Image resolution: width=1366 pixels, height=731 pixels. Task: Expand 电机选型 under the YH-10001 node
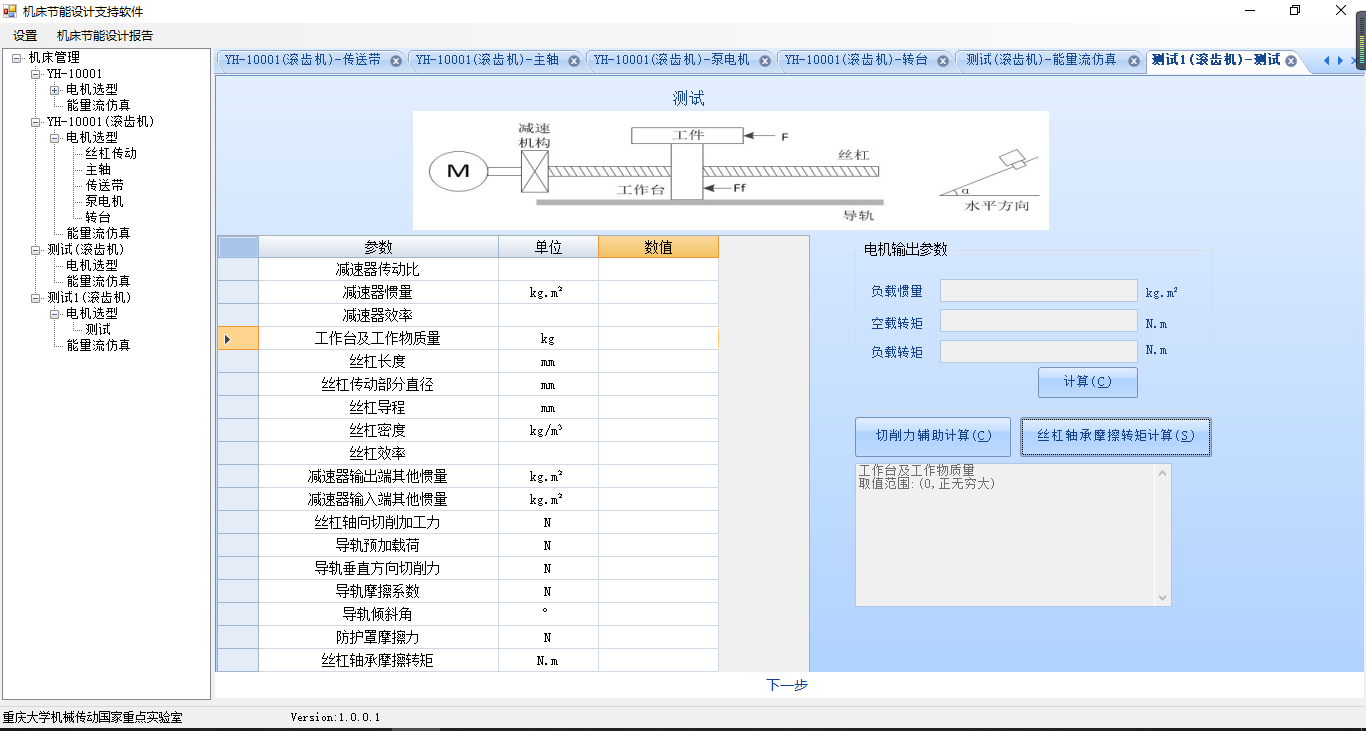[55, 90]
